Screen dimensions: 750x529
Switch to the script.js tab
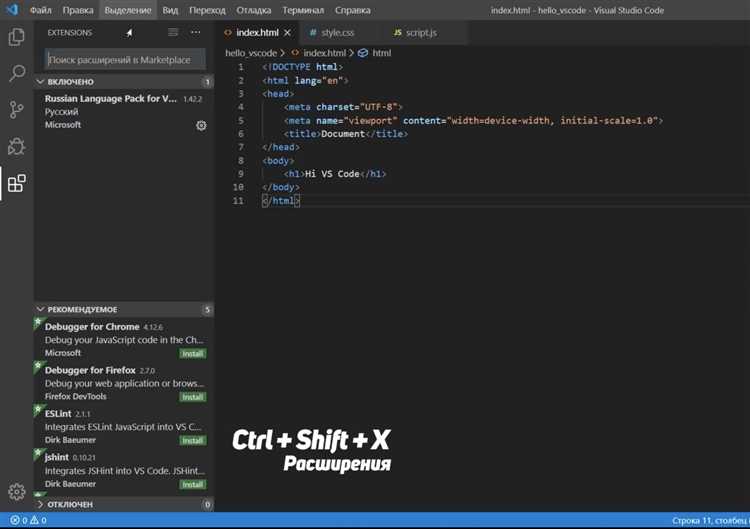pos(414,33)
